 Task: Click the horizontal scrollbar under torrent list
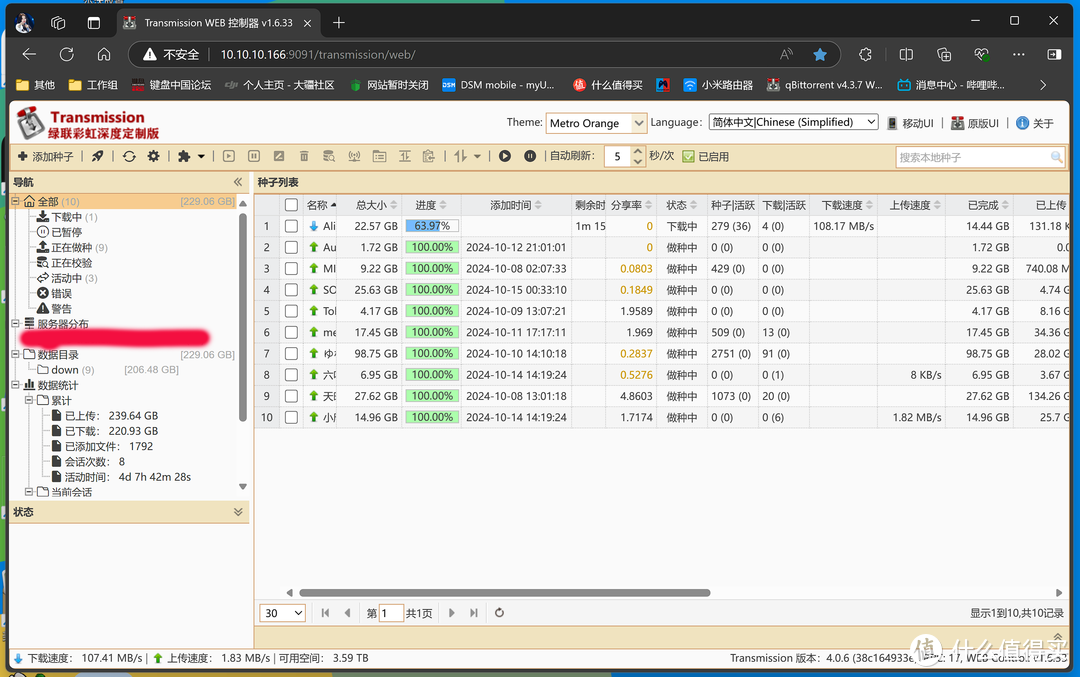pyautogui.click(x=504, y=593)
